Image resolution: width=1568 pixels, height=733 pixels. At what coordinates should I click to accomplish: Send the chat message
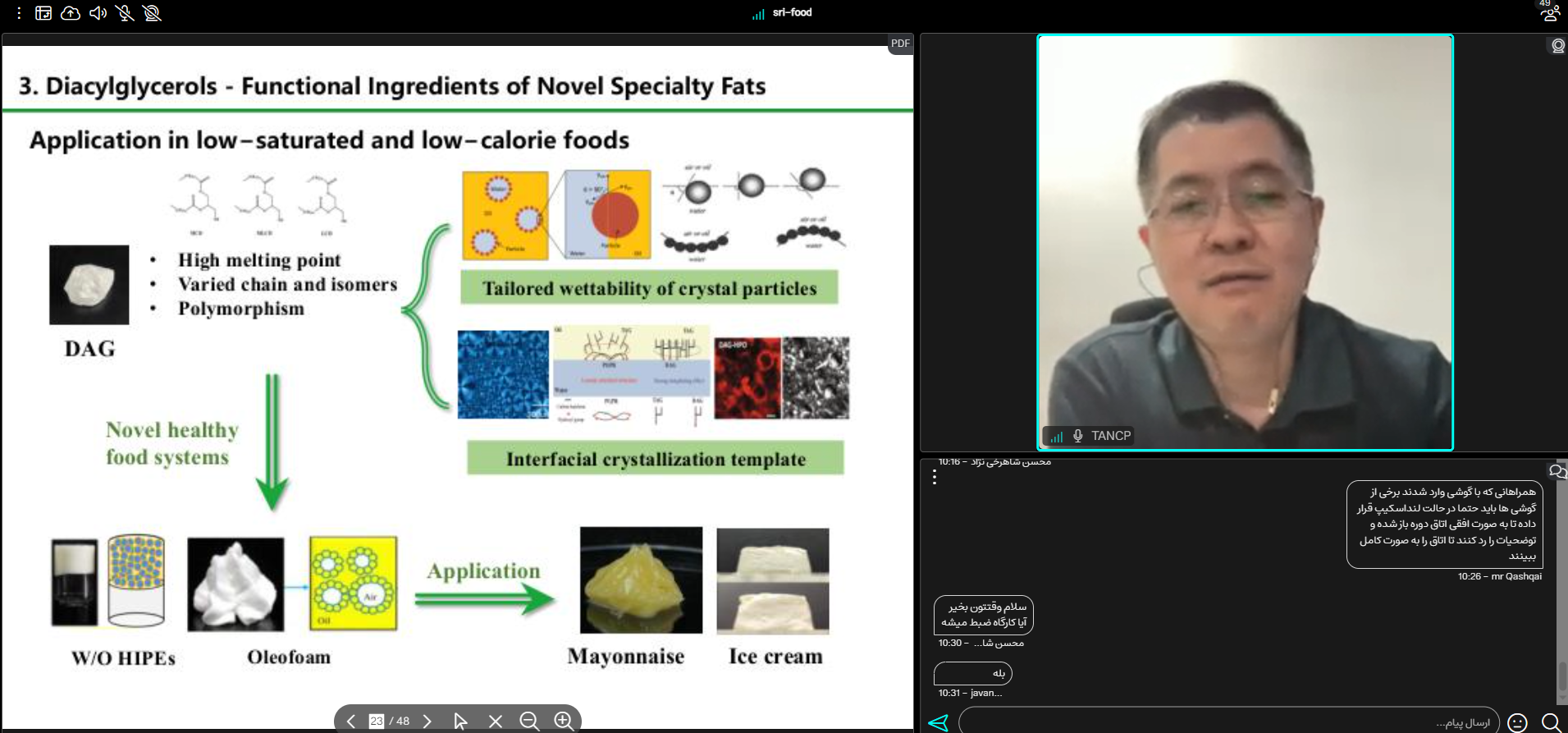(938, 722)
